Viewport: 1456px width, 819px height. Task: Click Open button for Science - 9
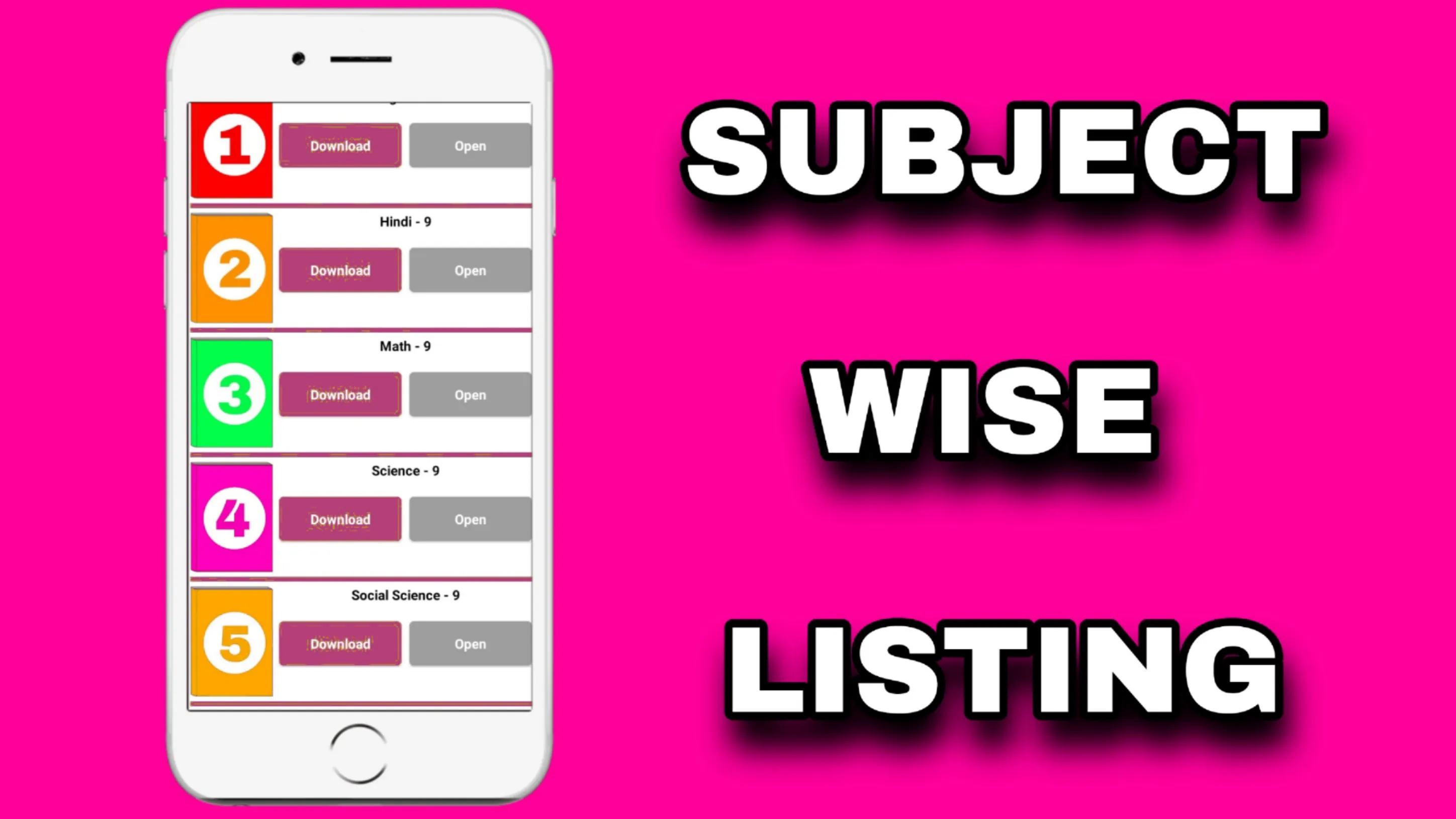(x=469, y=519)
